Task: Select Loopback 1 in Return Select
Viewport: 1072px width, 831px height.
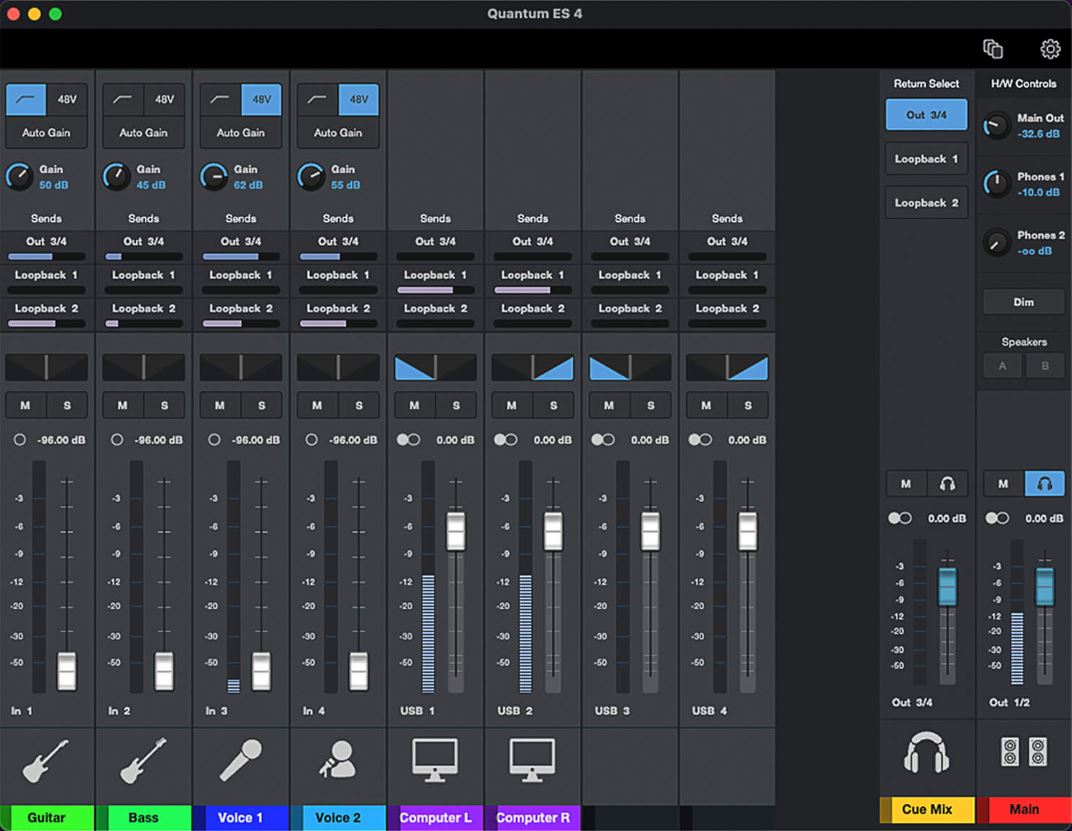Action: (x=926, y=159)
